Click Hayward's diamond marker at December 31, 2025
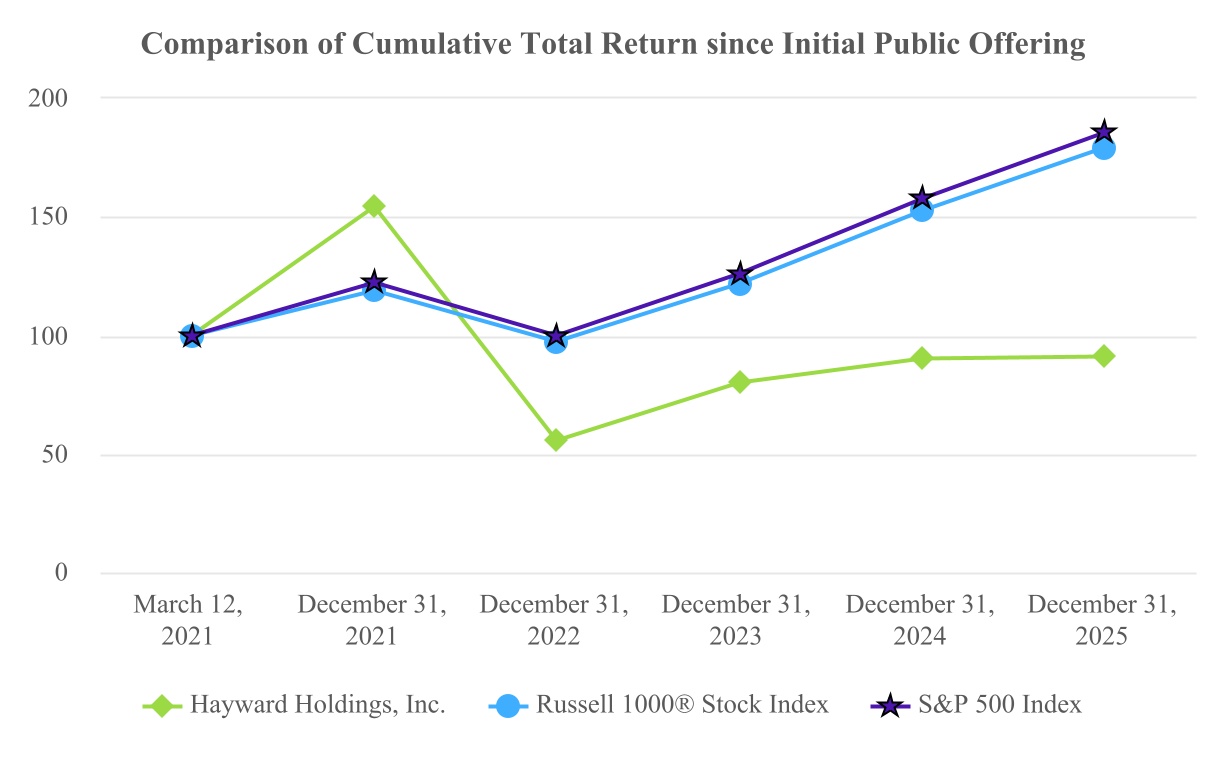Viewport: 1226px width, 760px height. point(1104,356)
